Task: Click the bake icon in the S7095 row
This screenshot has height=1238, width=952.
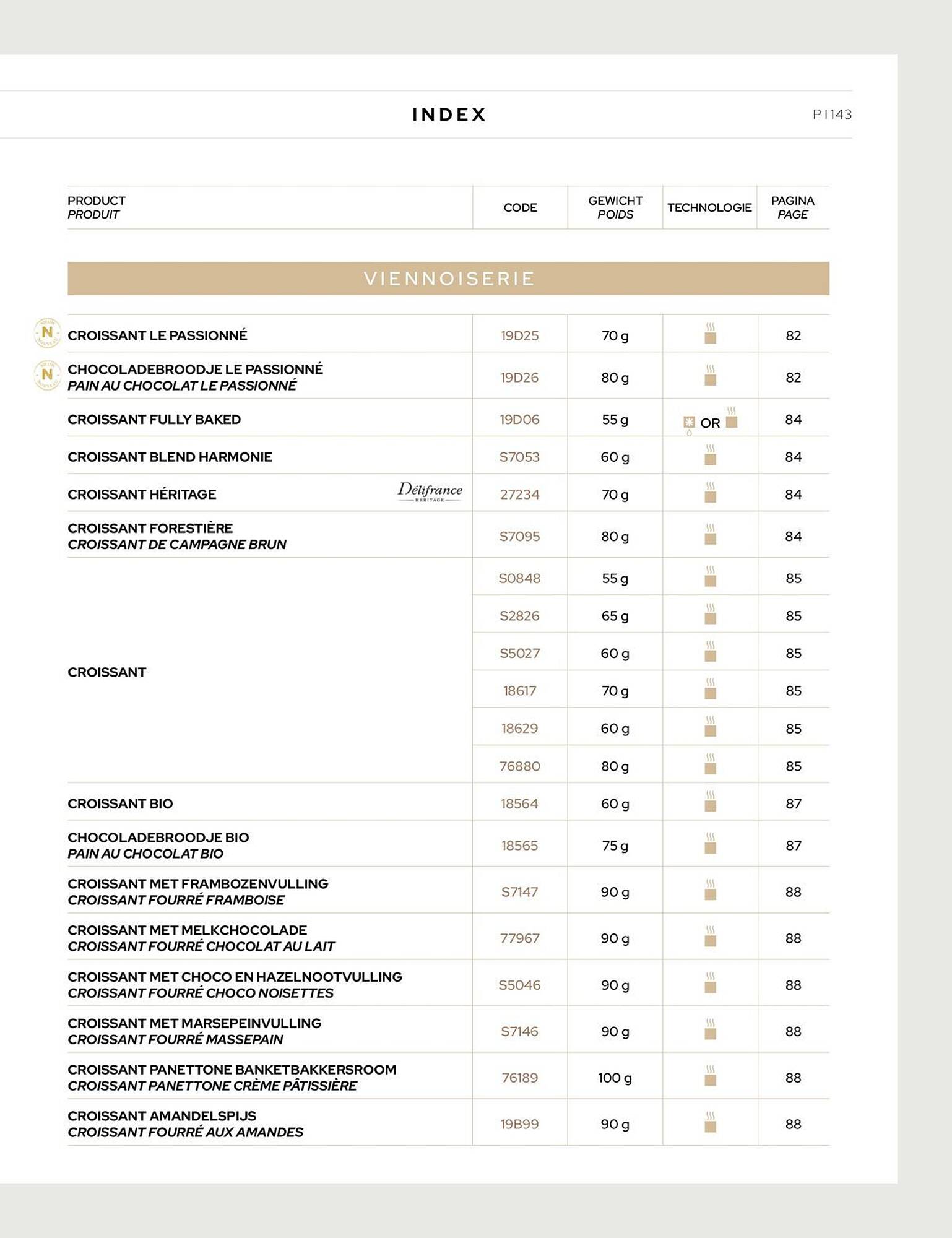Action: 711,535
